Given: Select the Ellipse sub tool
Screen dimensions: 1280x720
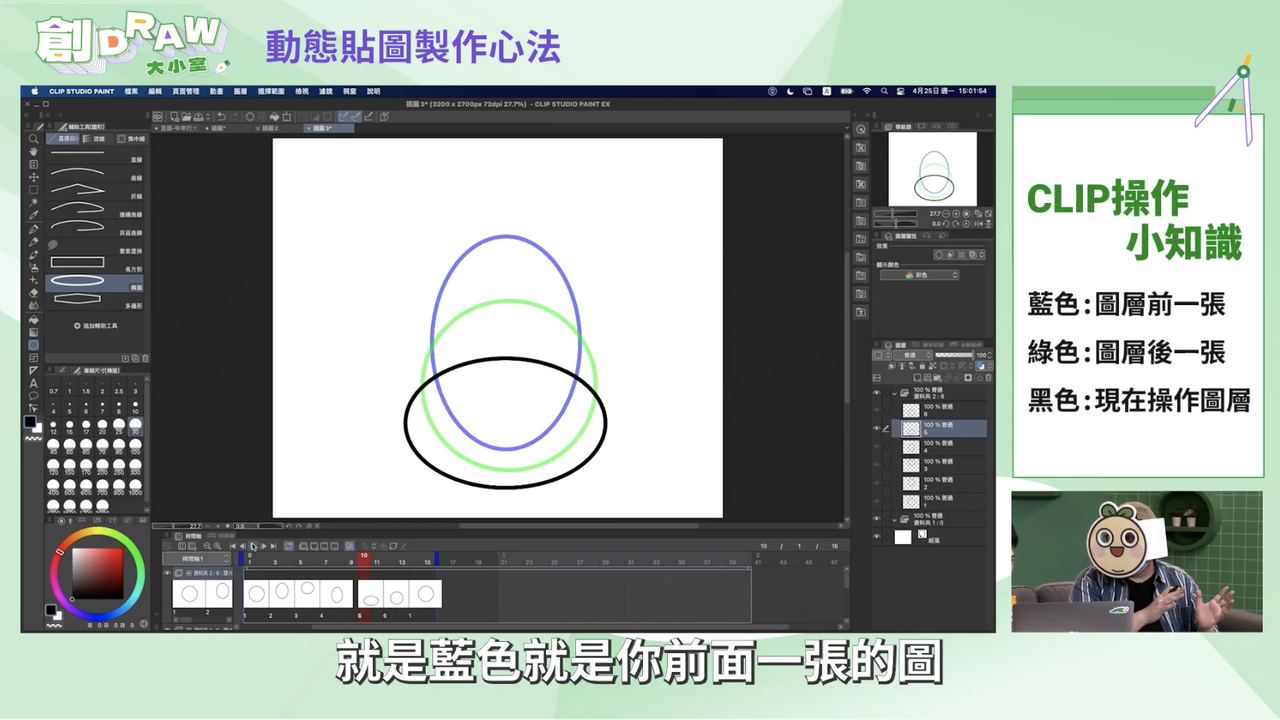Looking at the screenshot, I should (x=96, y=281).
